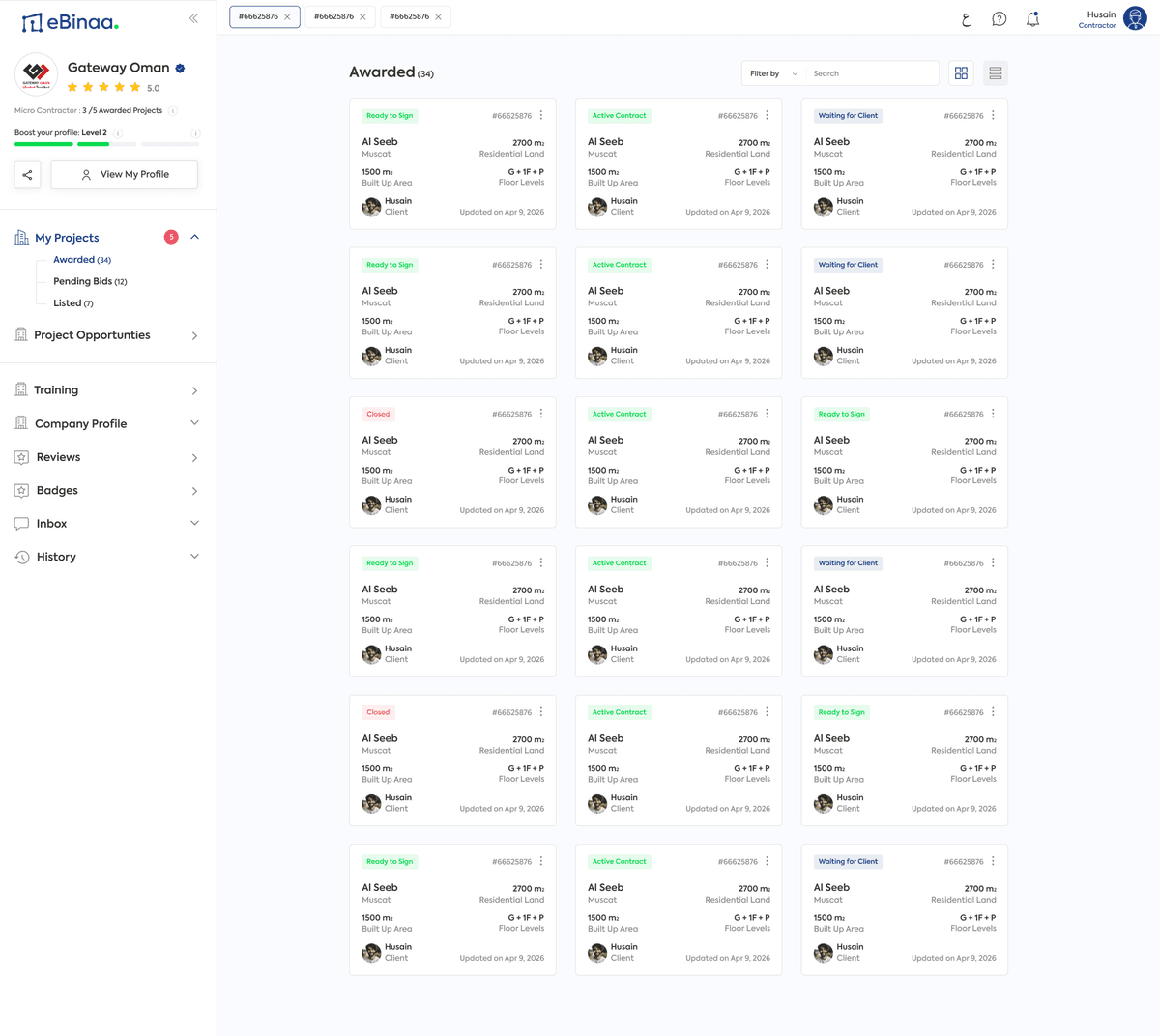Open the three-dot menu on the first Closed card
This screenshot has height=1036, width=1160.
point(540,414)
